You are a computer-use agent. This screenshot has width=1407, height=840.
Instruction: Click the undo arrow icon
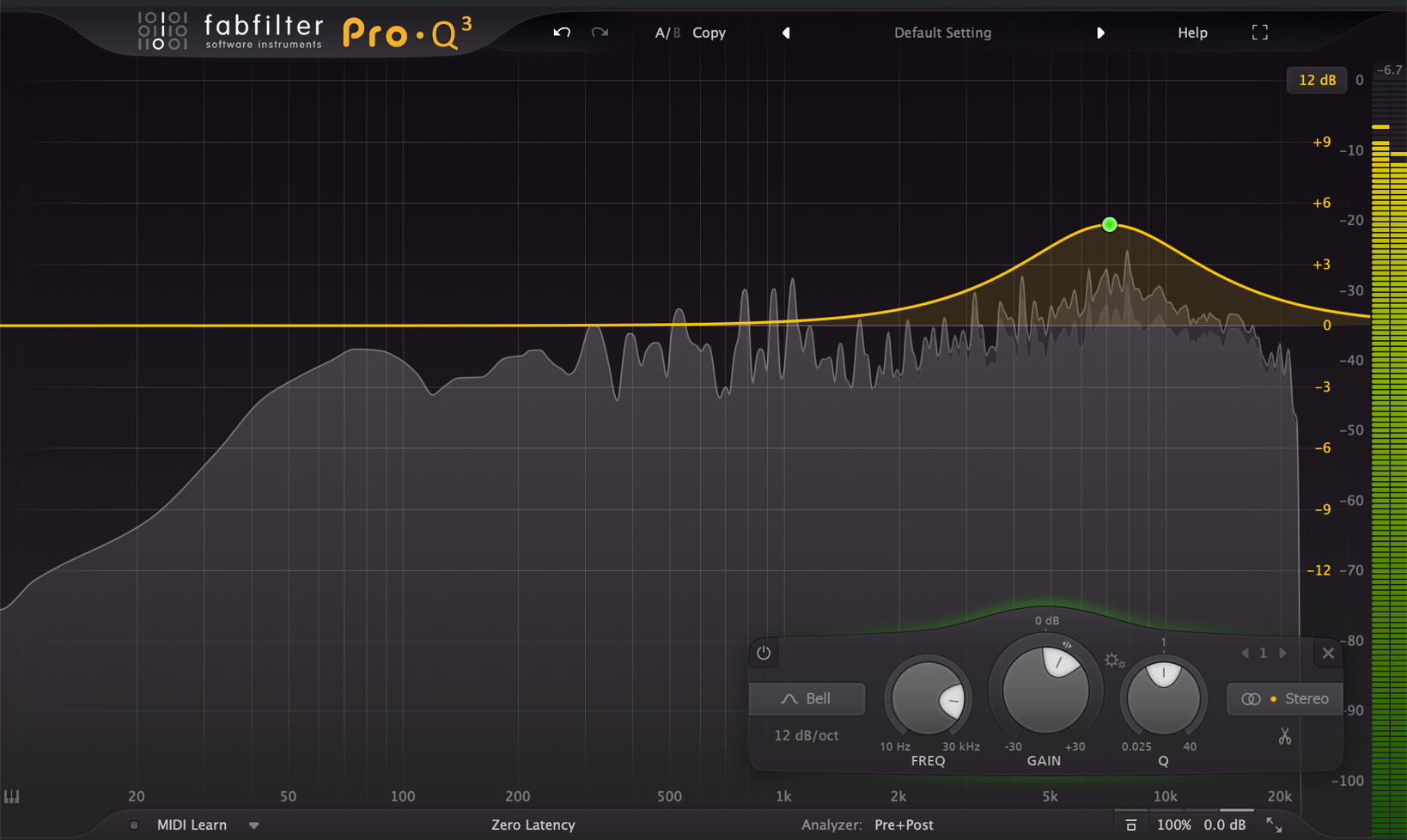pyautogui.click(x=562, y=33)
